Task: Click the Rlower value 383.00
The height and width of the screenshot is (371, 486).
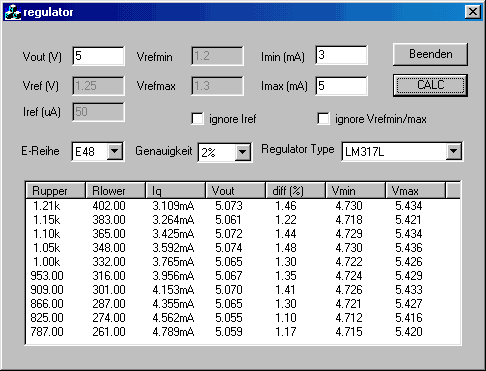Action: point(109,220)
